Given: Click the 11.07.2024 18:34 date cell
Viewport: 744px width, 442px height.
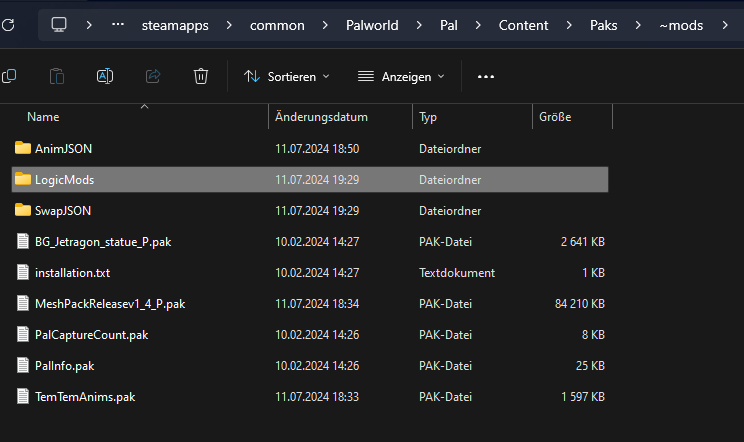Looking at the screenshot, I should pyautogui.click(x=317, y=304).
